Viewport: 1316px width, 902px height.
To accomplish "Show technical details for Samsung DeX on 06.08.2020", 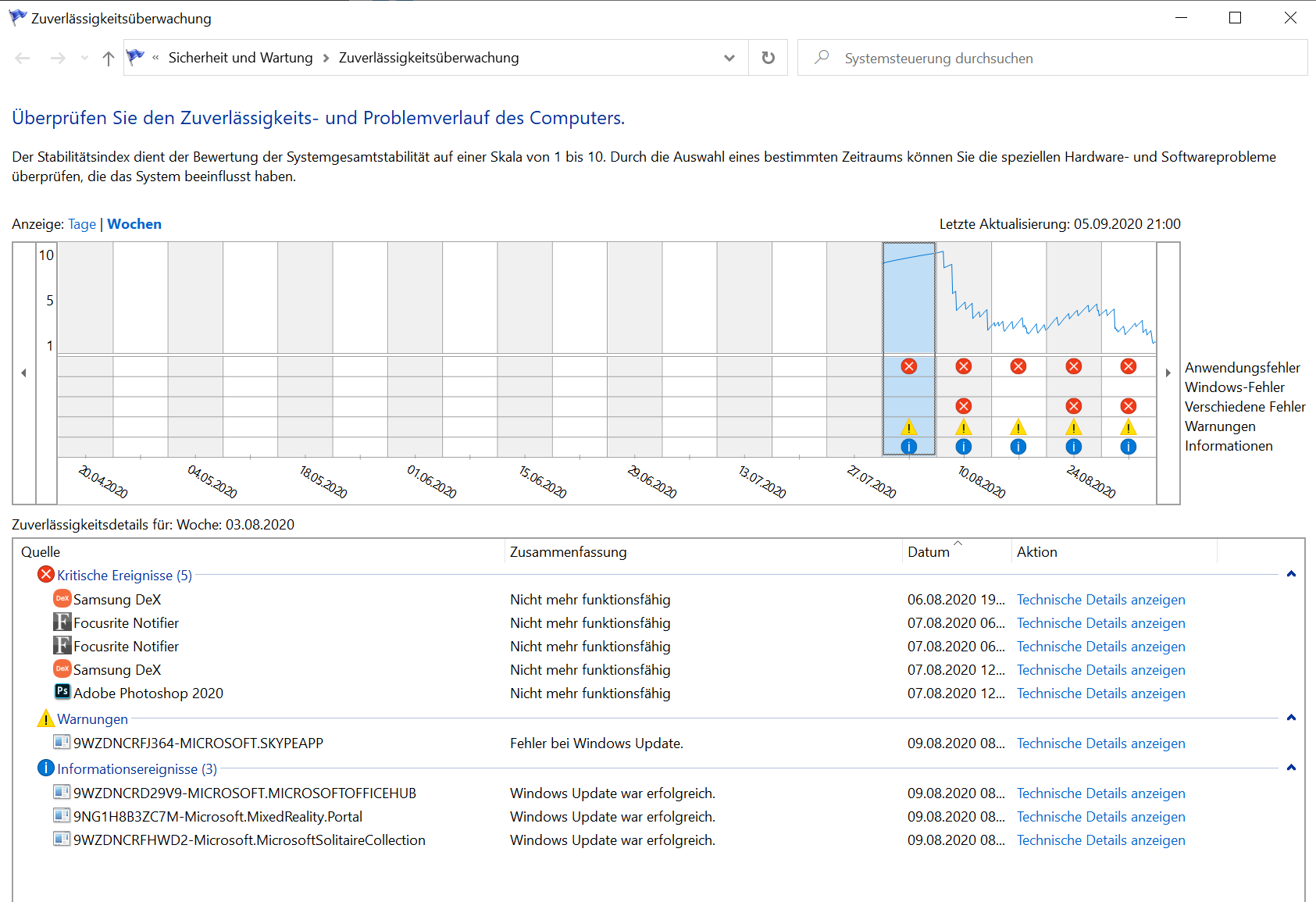I will [x=1100, y=600].
